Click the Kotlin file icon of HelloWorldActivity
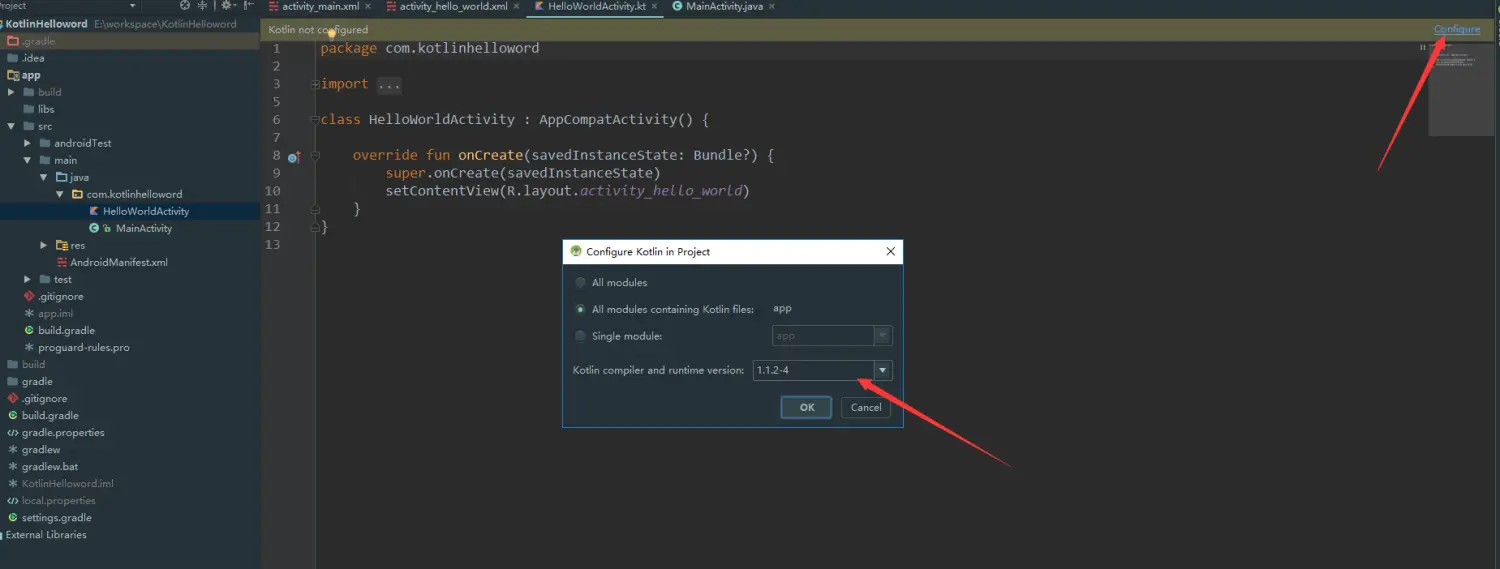The height and width of the screenshot is (569, 1500). [94, 211]
